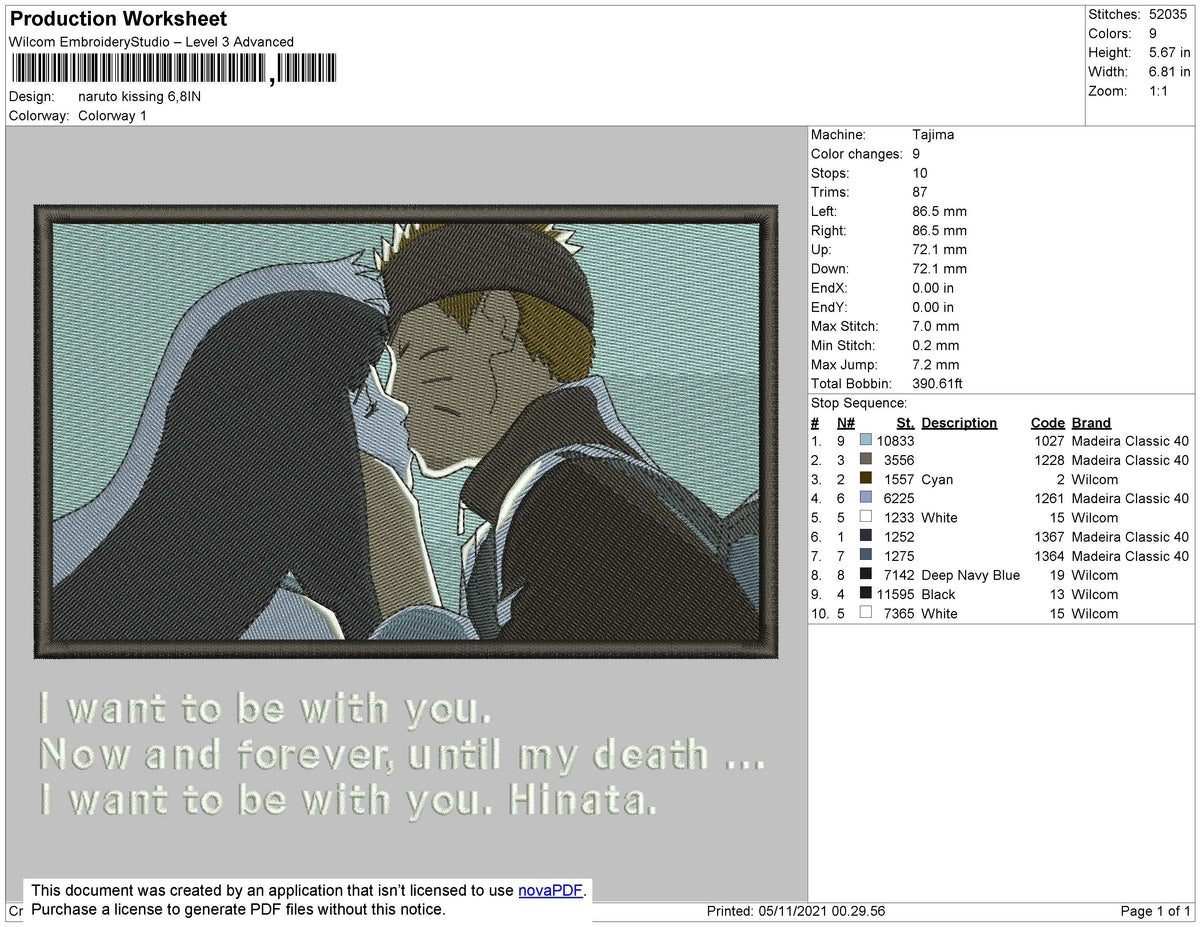
Task: Select the 'Stop Sequence:' label
Action: click(859, 403)
